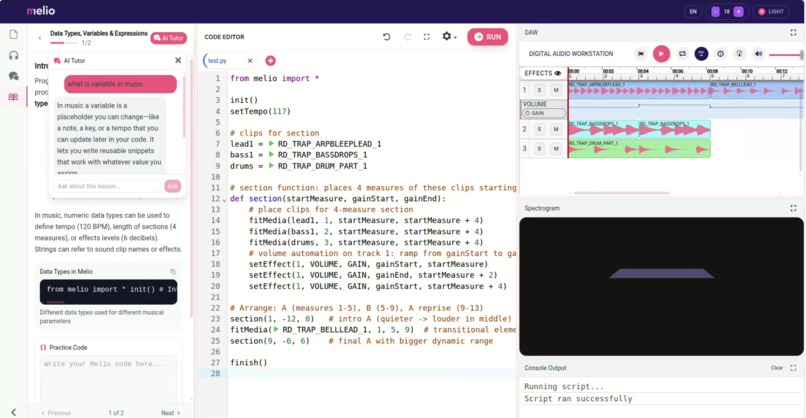Clear the console output
Screen dimensions: 806x418
point(777,368)
